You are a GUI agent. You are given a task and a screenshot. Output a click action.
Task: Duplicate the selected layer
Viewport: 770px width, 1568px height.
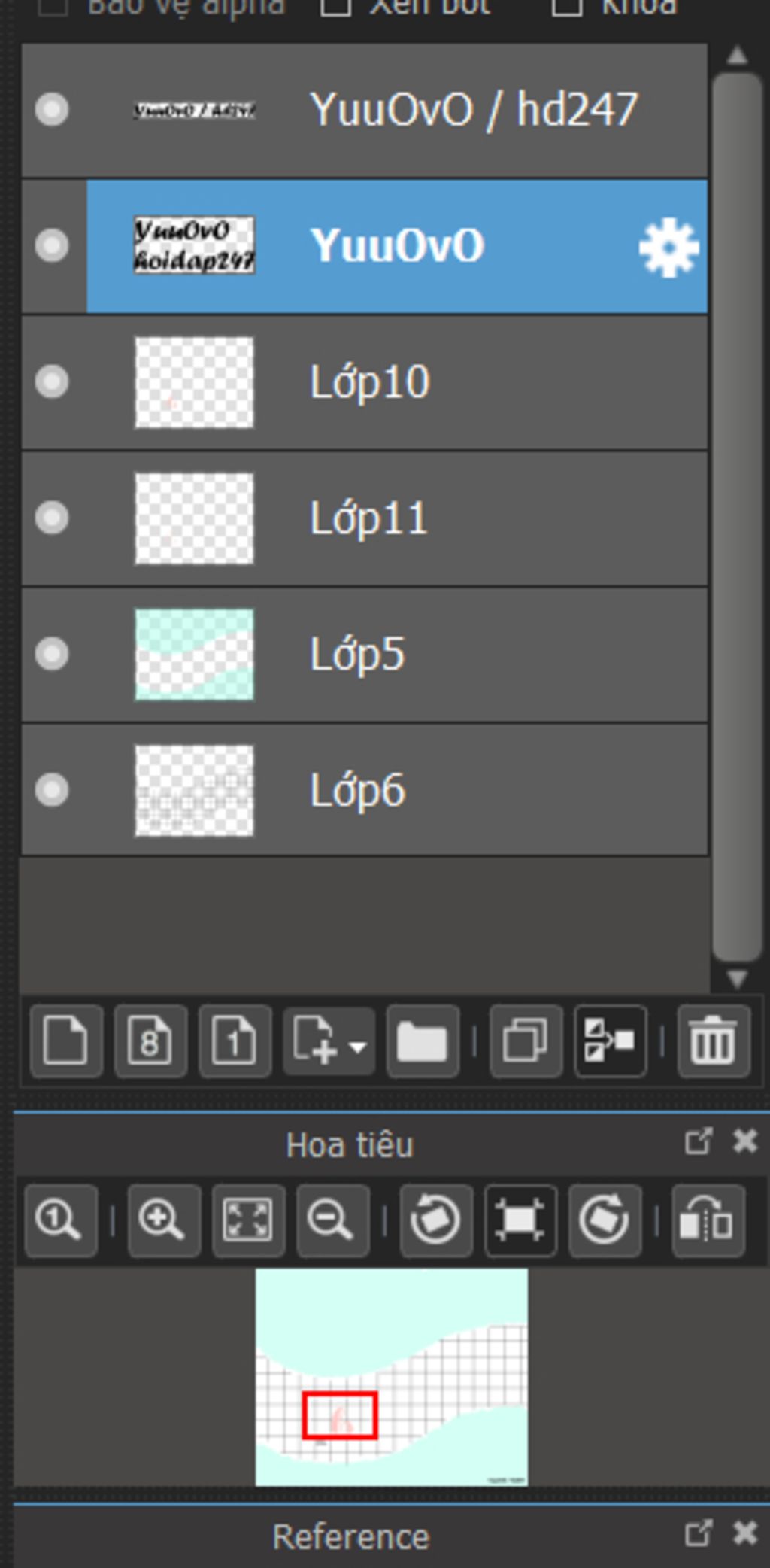[525, 1041]
